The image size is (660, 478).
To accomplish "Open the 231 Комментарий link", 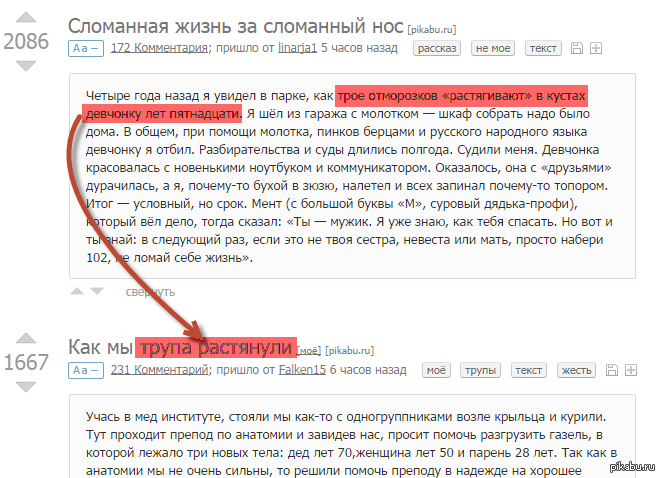I will click(159, 370).
